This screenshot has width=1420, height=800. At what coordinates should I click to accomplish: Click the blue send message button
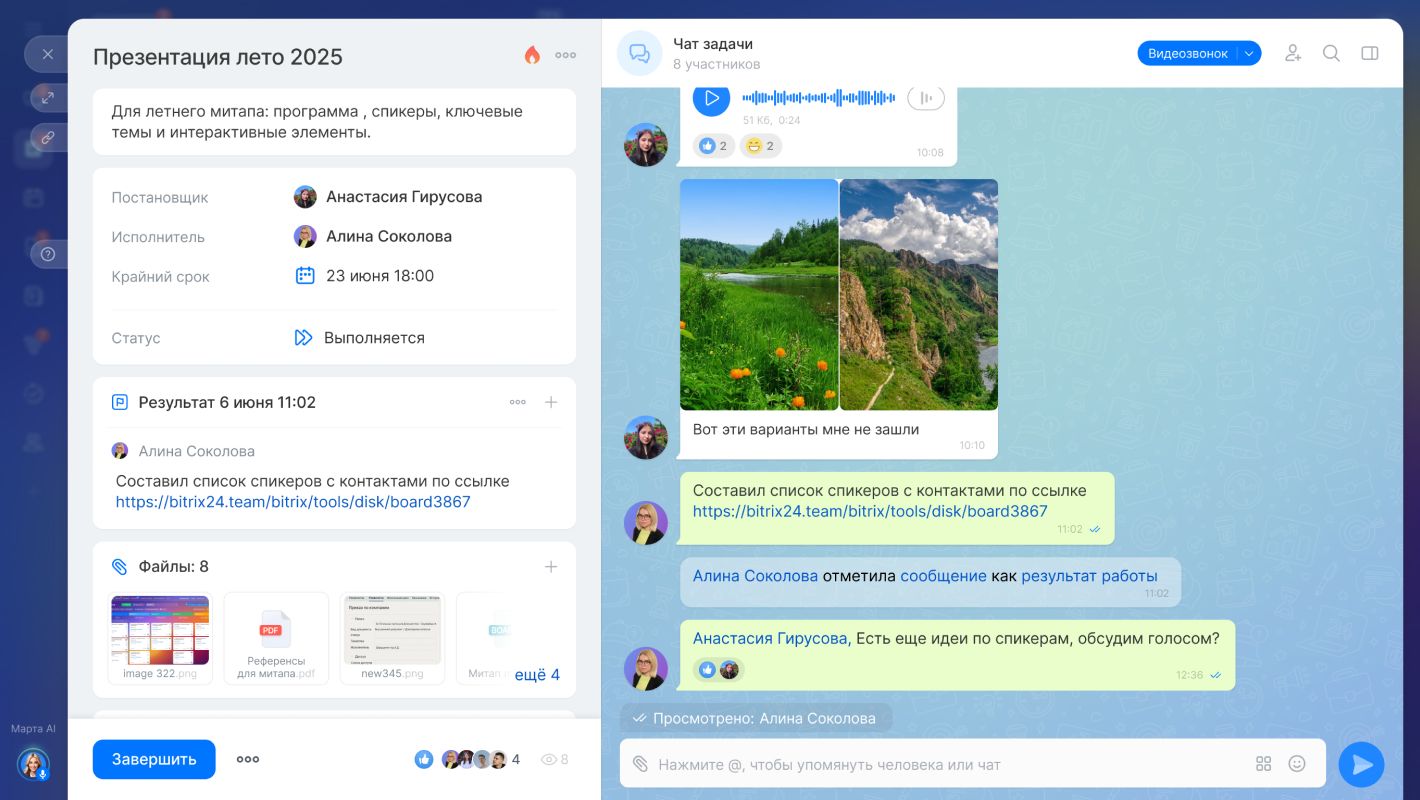coord(1361,765)
